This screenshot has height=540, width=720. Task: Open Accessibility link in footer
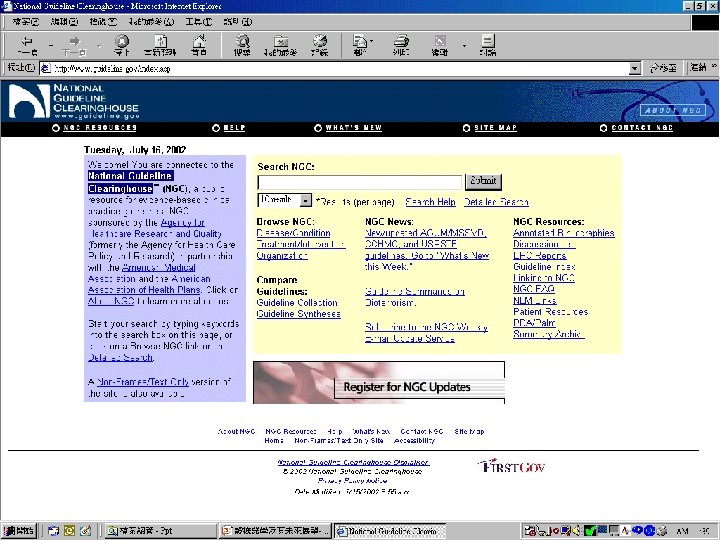(414, 440)
